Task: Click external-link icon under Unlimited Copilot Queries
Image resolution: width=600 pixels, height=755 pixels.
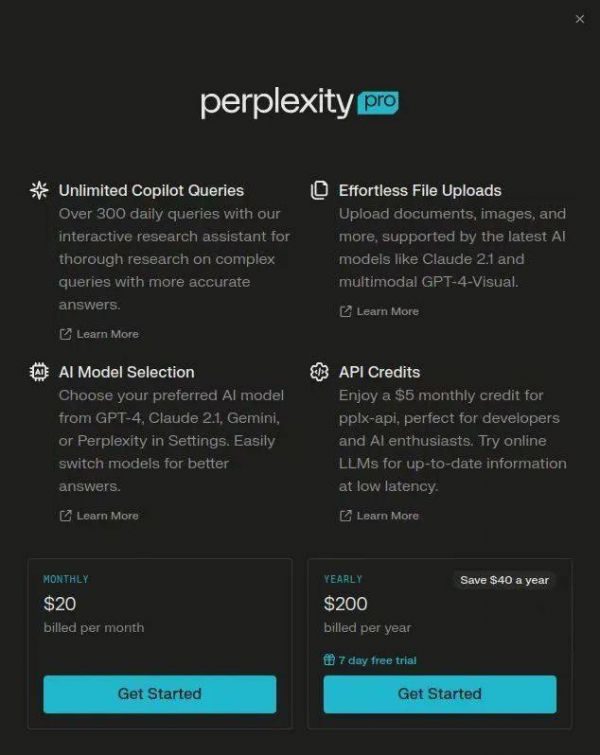Action: [x=65, y=334]
